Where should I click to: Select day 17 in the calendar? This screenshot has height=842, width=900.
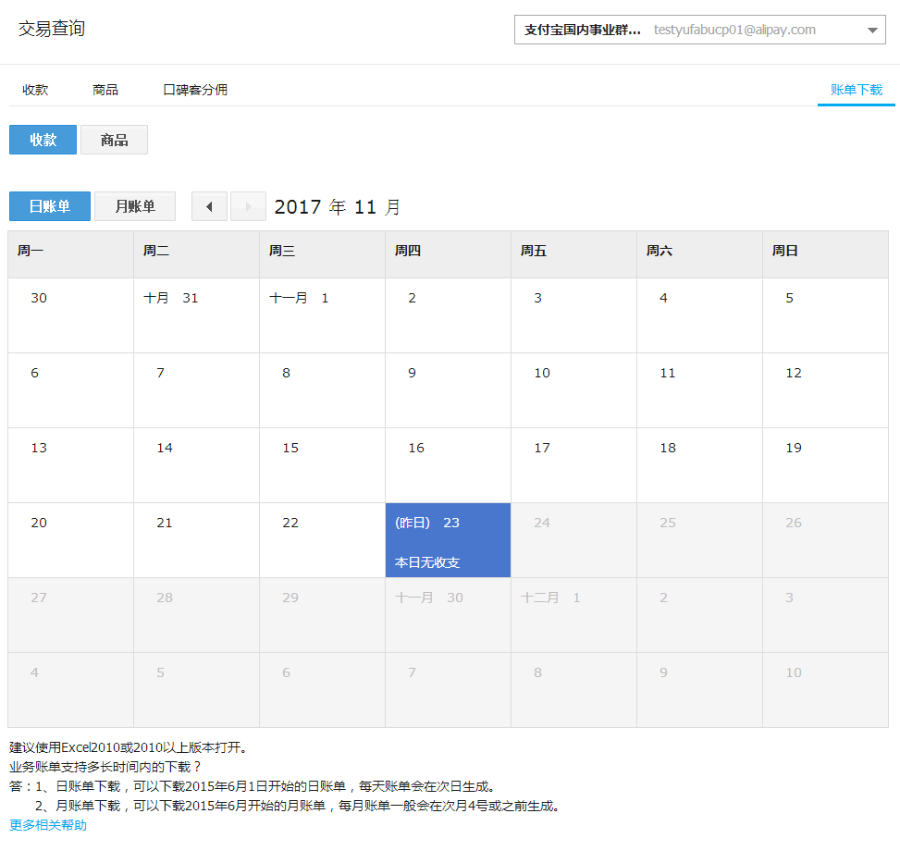coord(573,465)
